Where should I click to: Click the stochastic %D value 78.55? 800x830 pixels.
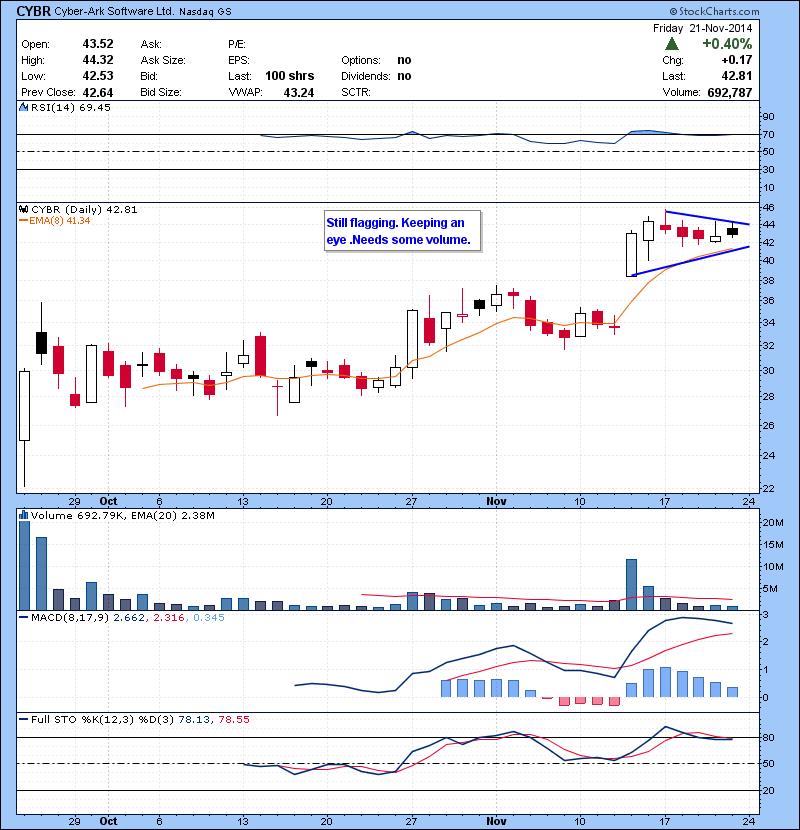tap(233, 719)
